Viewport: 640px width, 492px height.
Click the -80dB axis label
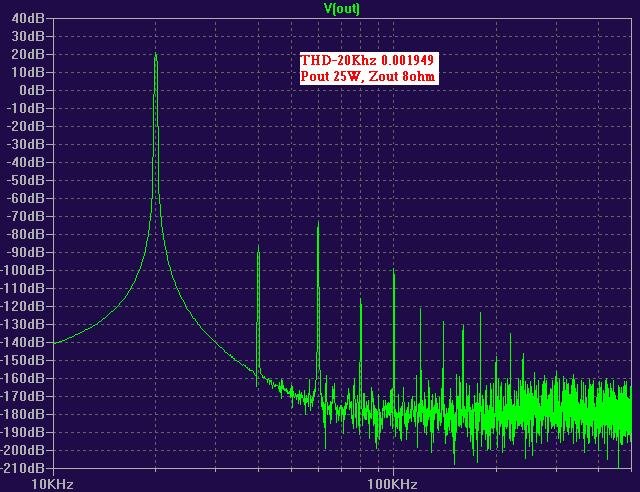click(x=26, y=234)
